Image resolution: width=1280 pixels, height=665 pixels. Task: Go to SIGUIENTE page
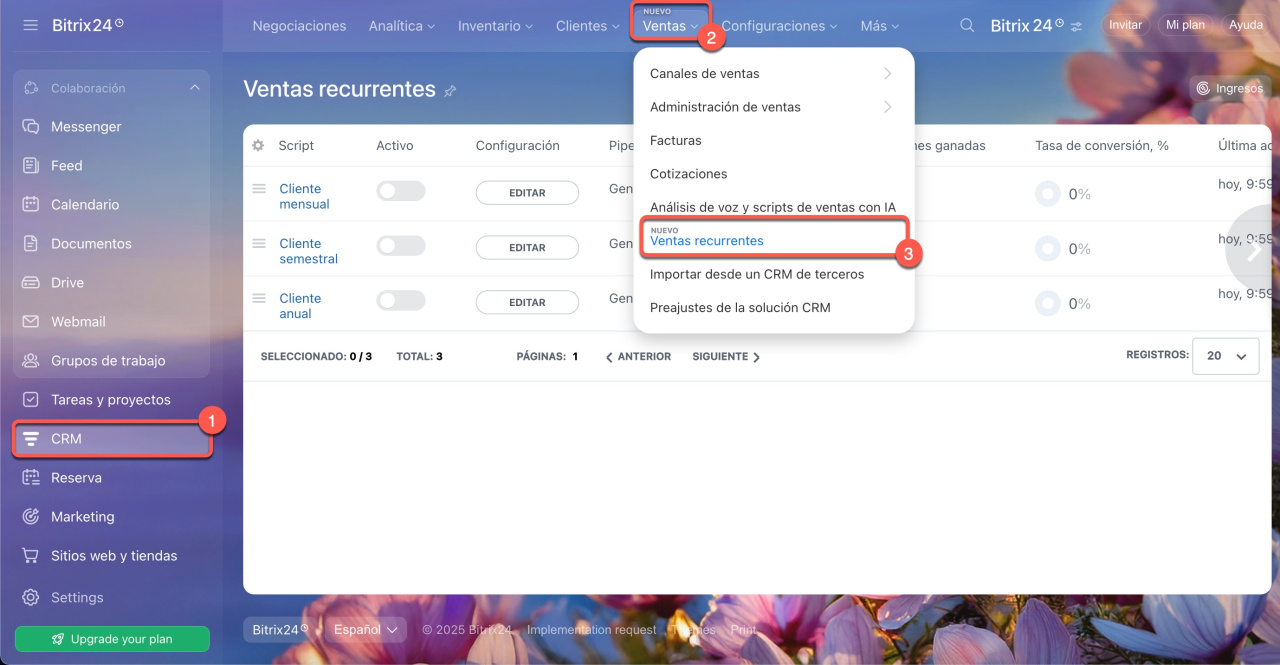[726, 357]
